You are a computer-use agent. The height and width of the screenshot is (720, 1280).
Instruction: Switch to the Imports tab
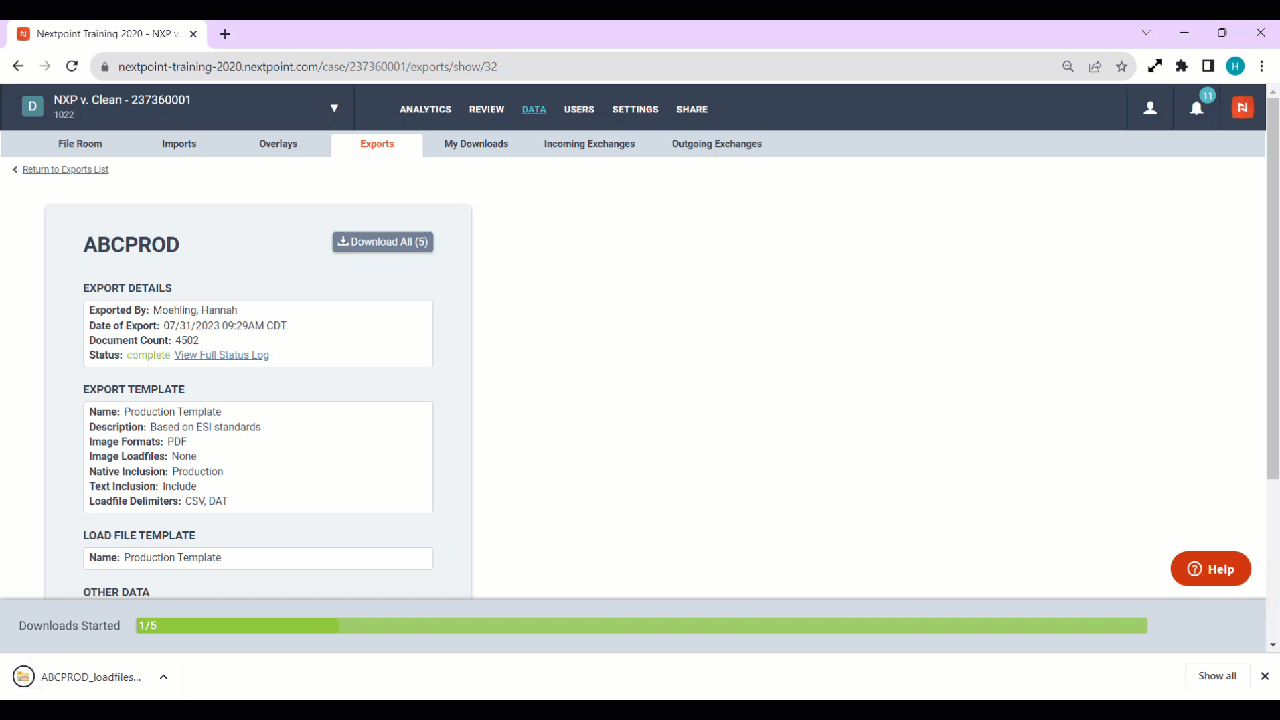(179, 144)
